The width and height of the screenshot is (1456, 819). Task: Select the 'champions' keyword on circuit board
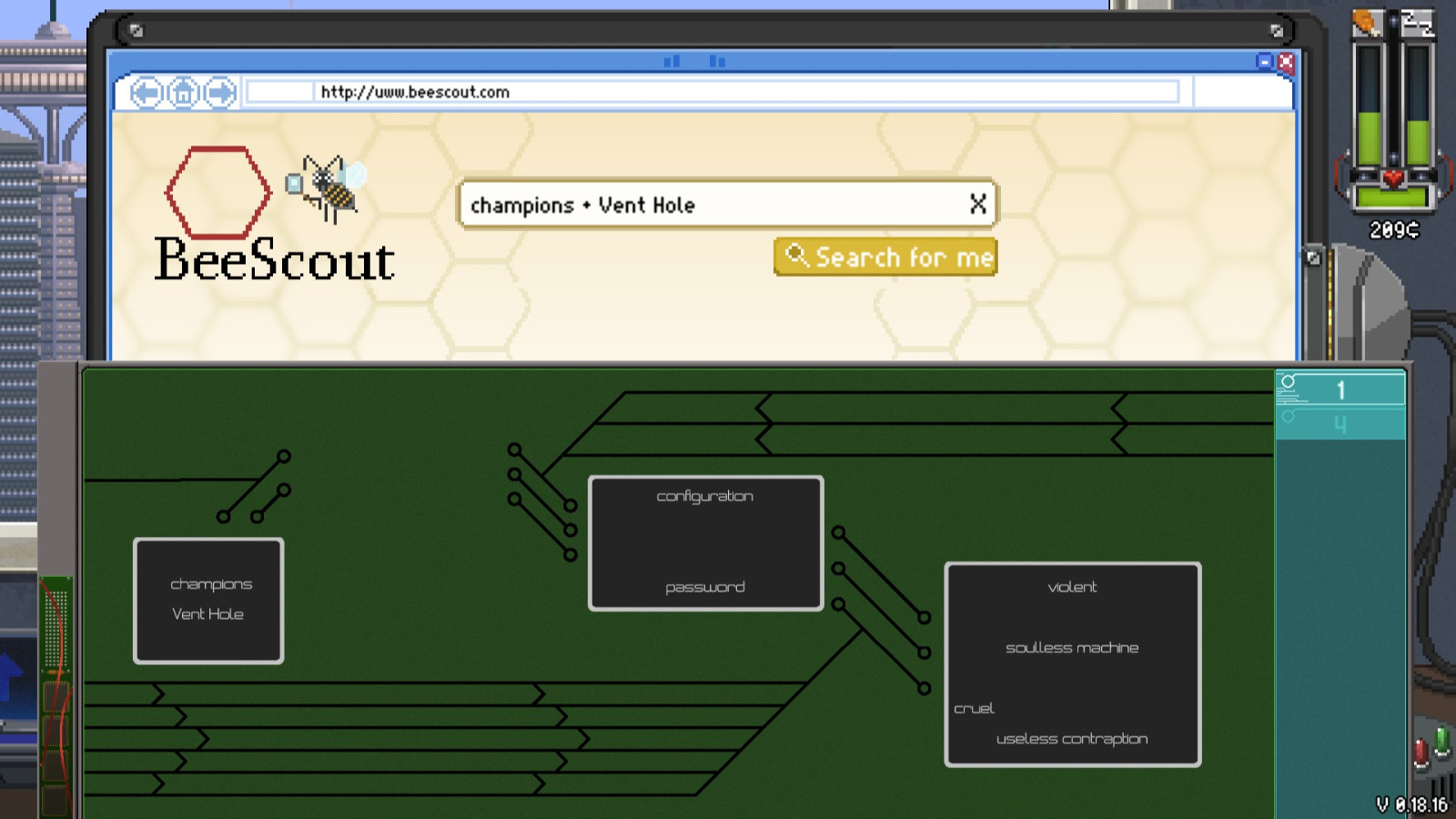click(x=211, y=584)
